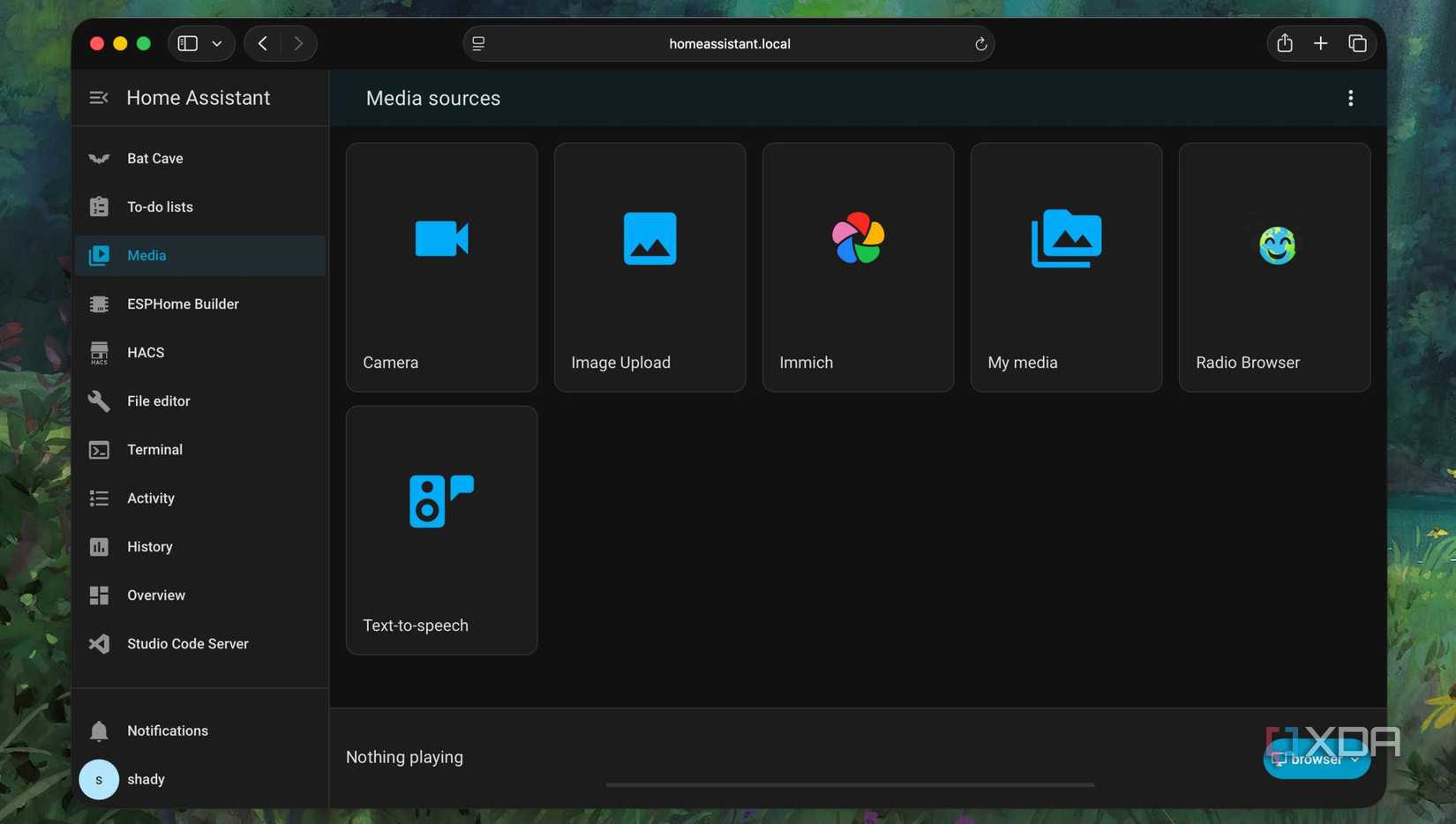This screenshot has height=824, width=1456.
Task: Open ESPHome Builder from sidebar
Action: pos(183,304)
